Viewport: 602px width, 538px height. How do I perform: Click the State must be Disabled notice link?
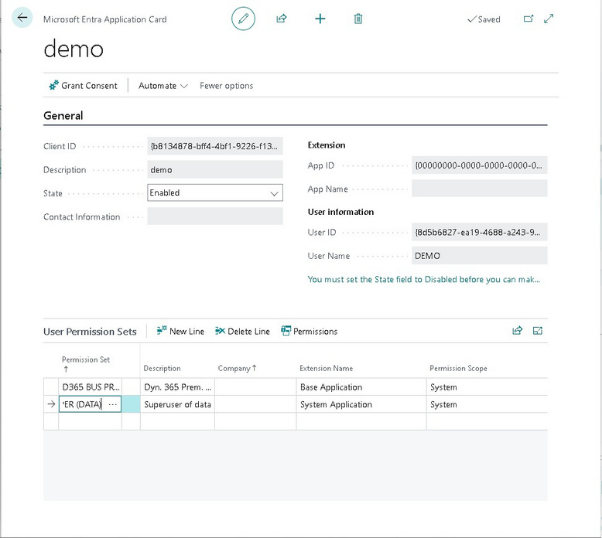(424, 279)
